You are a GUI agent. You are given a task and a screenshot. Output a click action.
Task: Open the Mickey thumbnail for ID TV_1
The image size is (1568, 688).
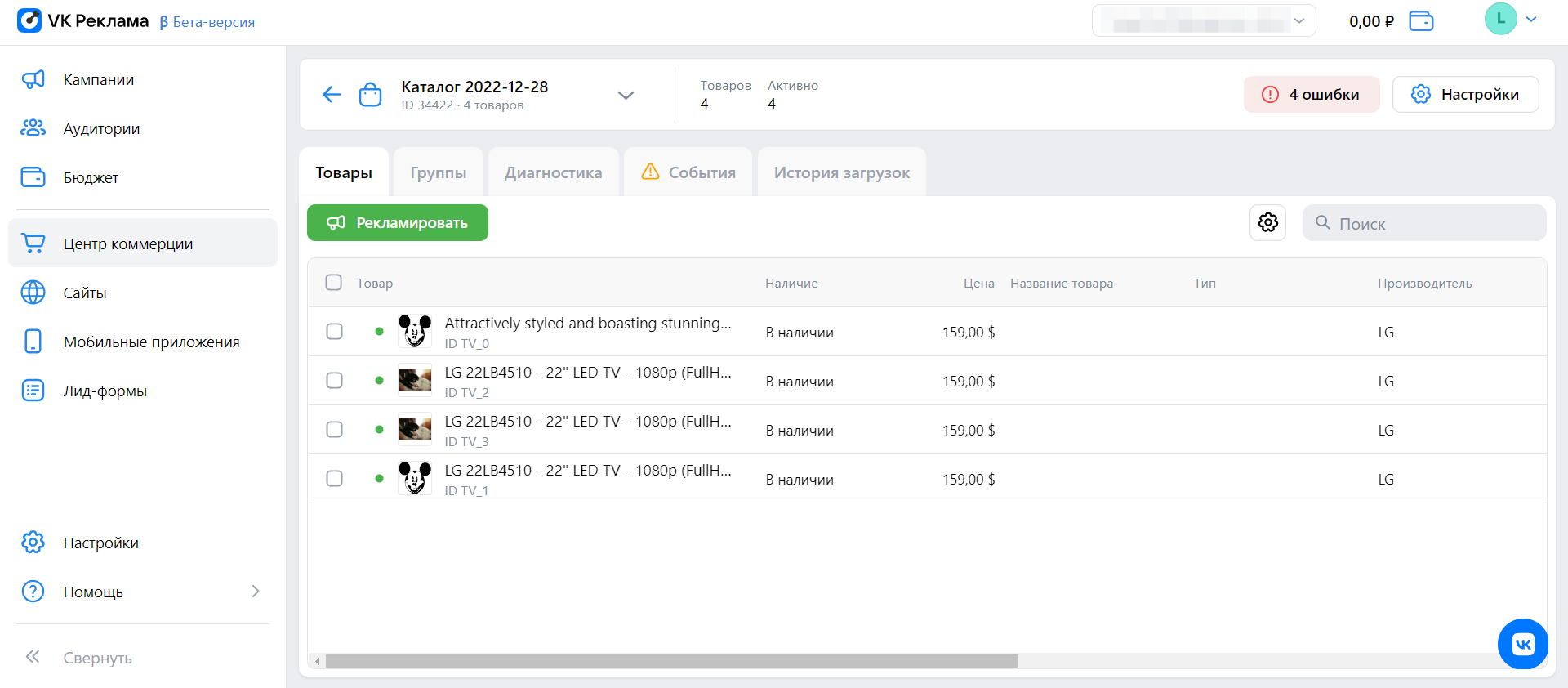point(415,479)
